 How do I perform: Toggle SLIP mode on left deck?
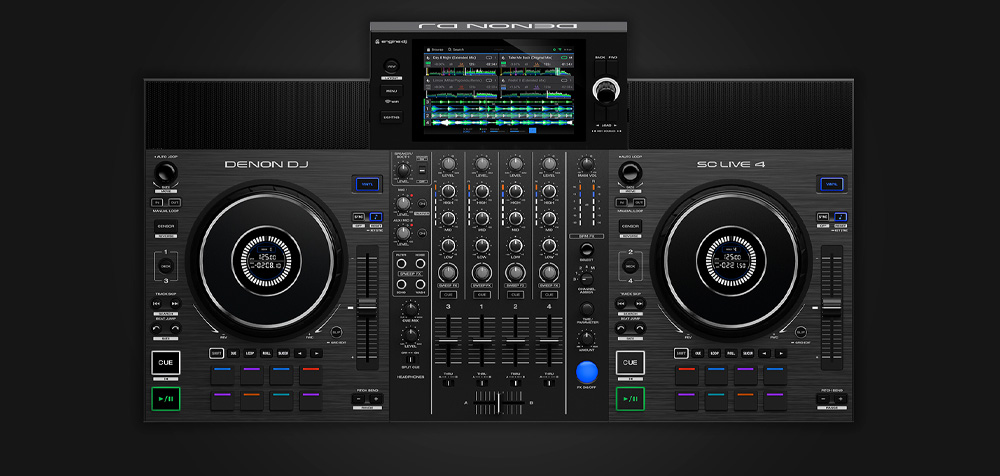[x=336, y=332]
